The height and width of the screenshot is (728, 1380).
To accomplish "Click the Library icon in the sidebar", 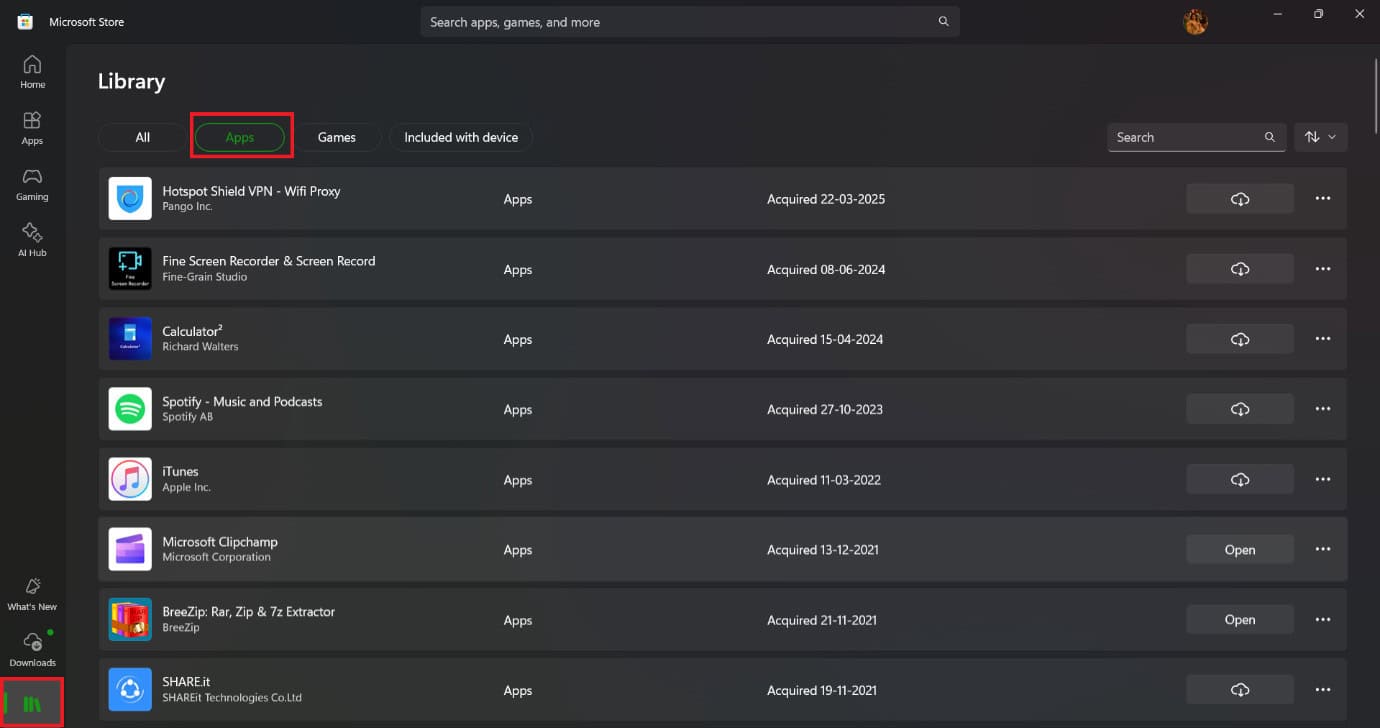I will click(x=32, y=703).
